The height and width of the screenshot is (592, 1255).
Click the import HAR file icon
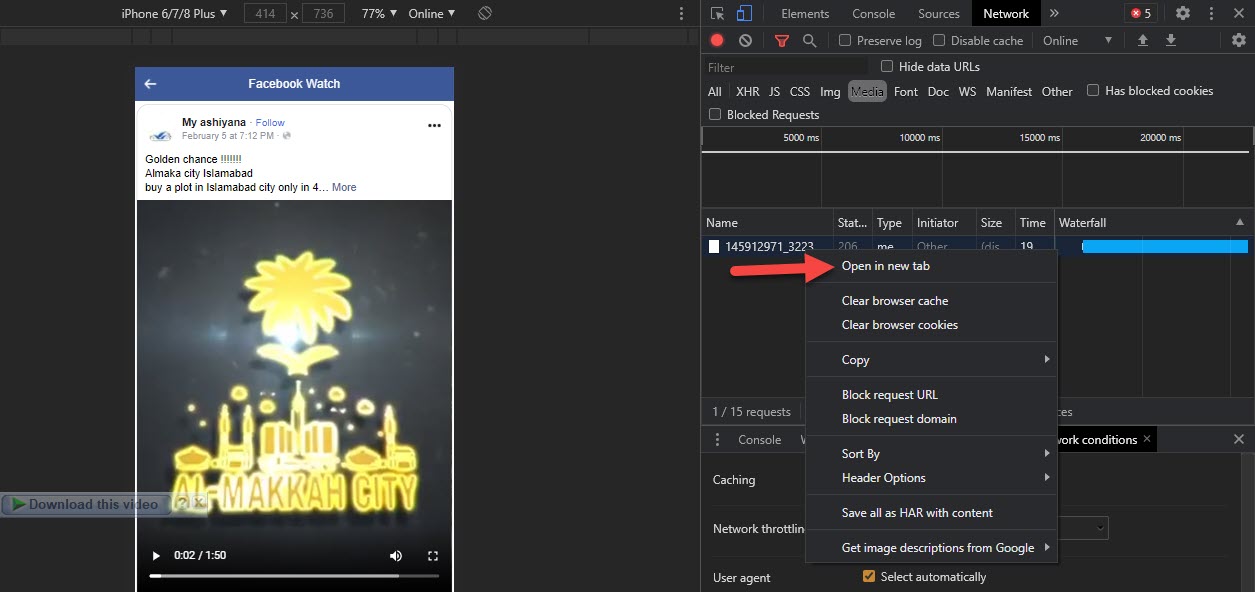(1143, 41)
